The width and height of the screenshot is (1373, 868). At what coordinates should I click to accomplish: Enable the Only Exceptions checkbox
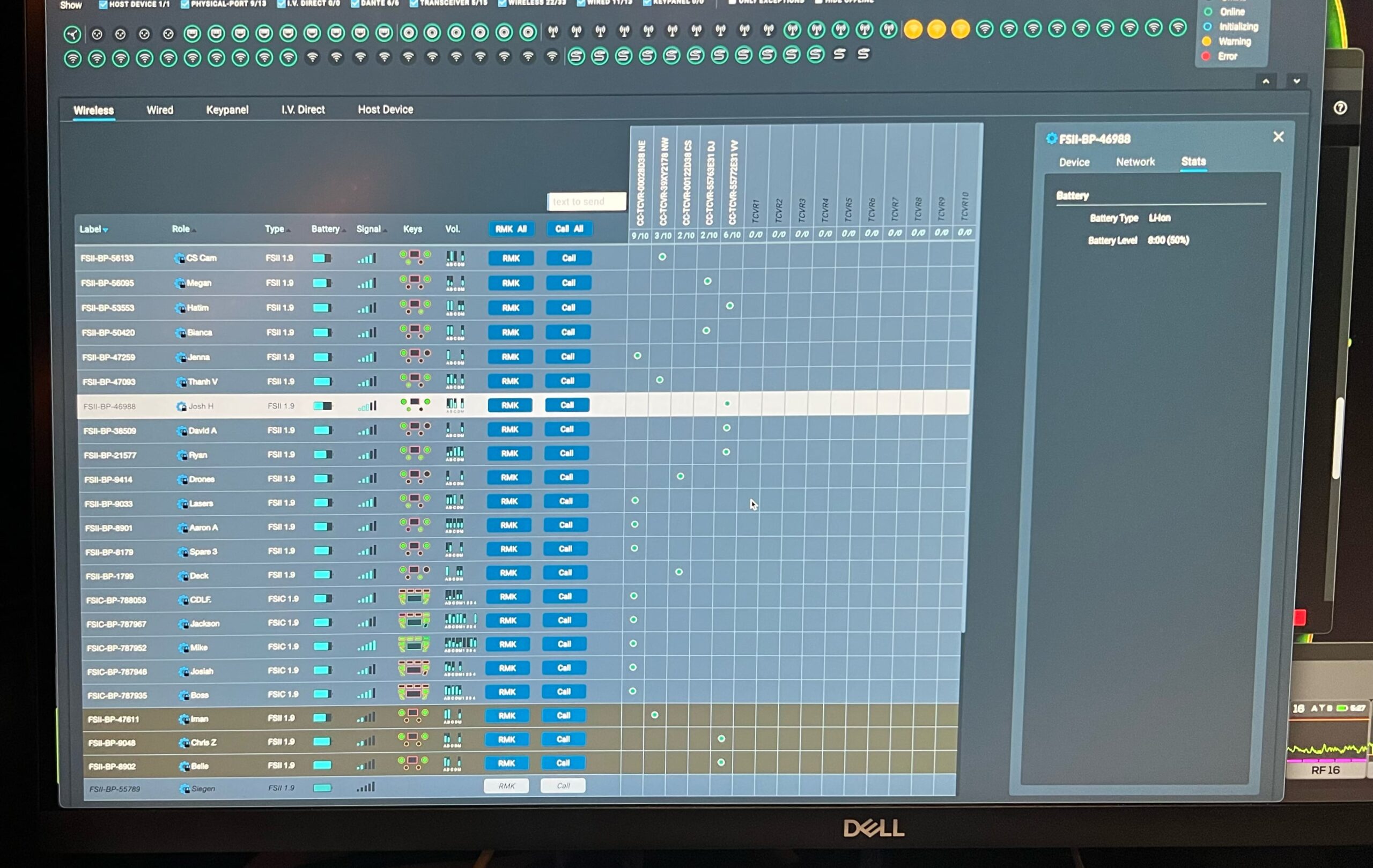click(732, 2)
